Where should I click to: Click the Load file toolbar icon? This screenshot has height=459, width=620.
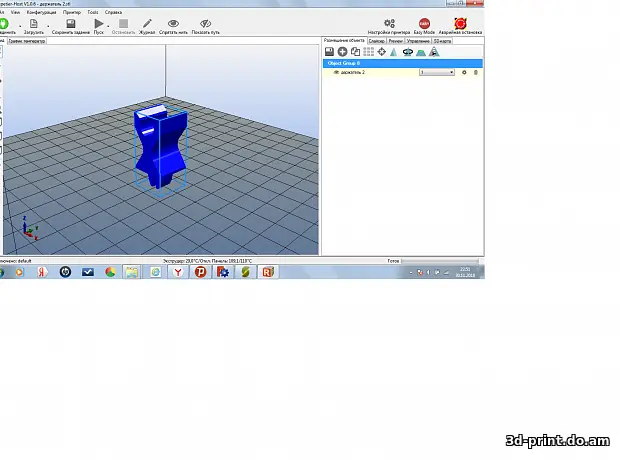pyautogui.click(x=35, y=24)
